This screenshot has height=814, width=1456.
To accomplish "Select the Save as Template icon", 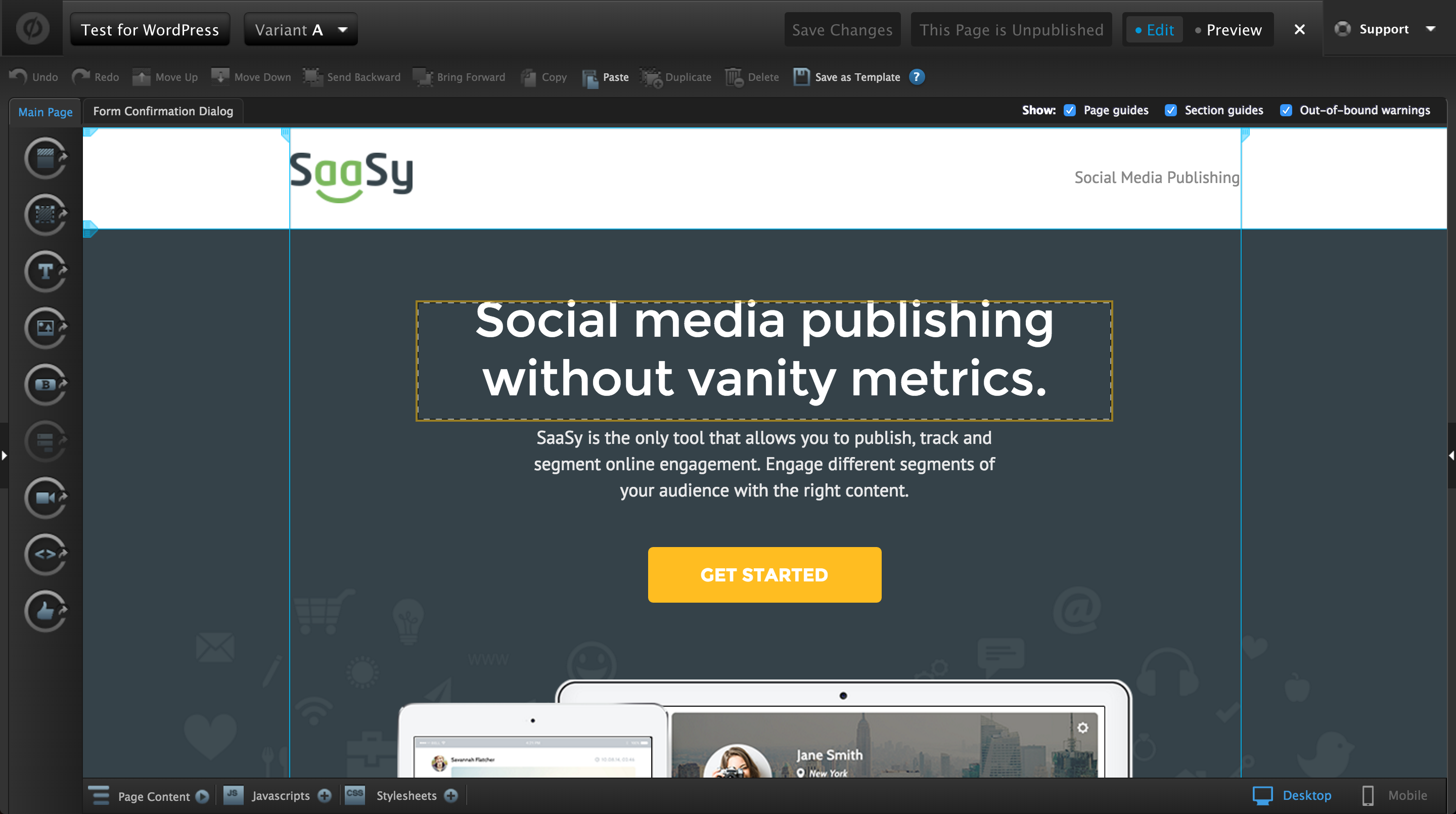I will [799, 76].
